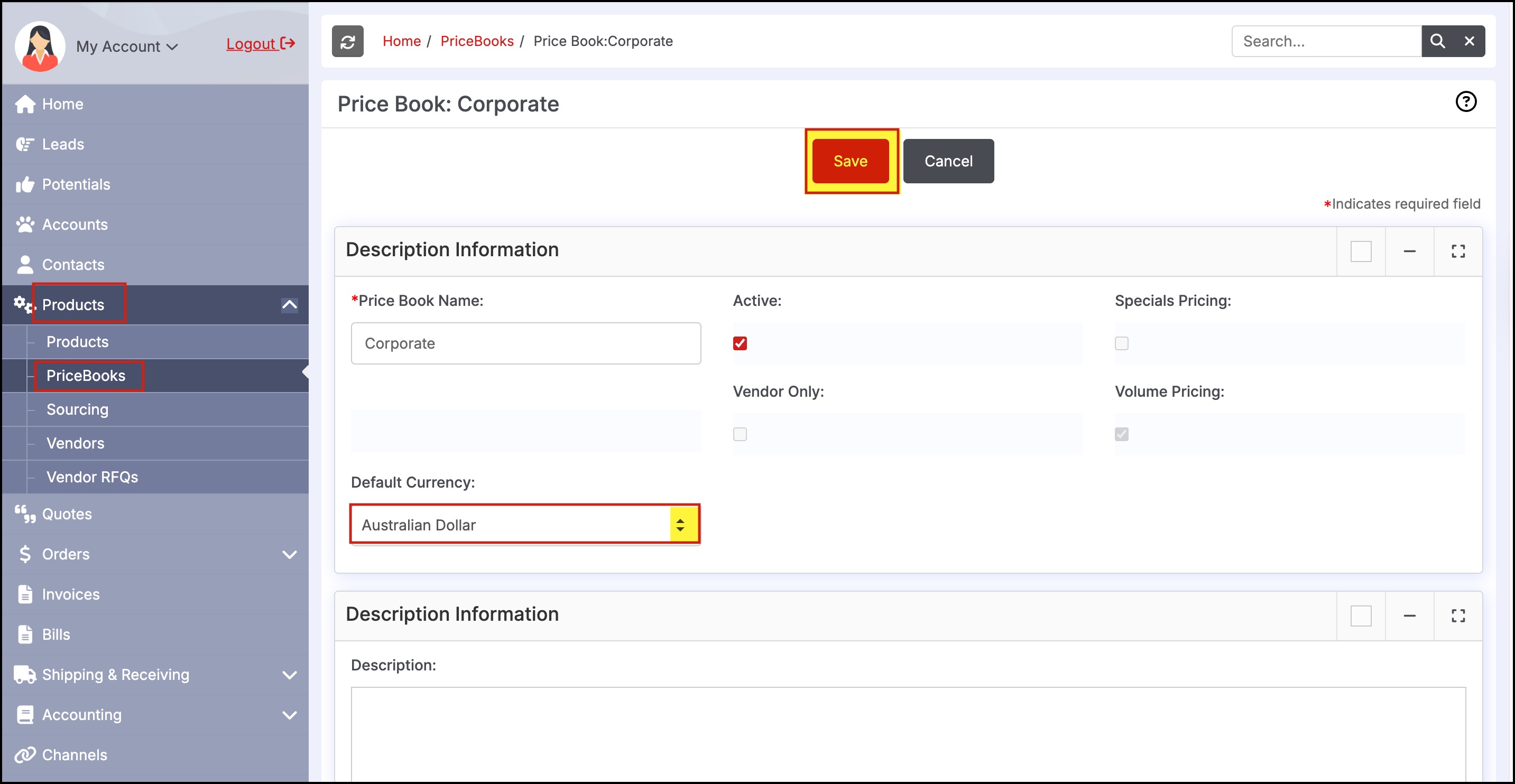Viewport: 1515px width, 784px height.
Task: Open Vendors in the sidebar submenu
Action: click(75, 443)
